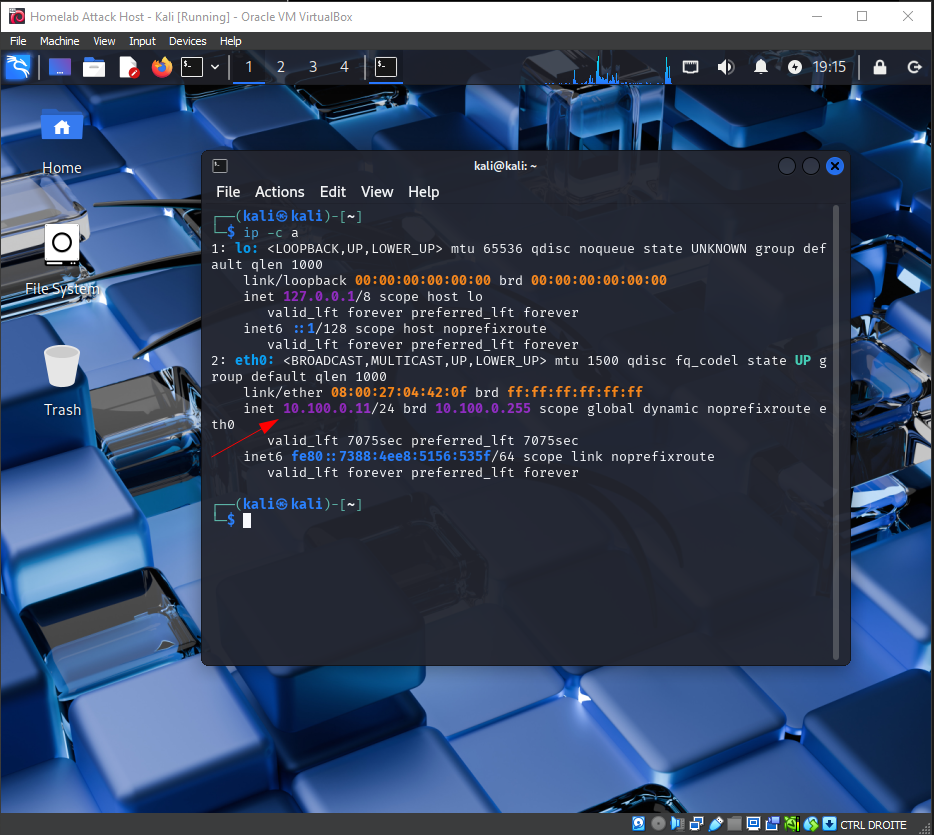934x835 pixels.
Task: Switch to workspace 3
Action: click(313, 67)
